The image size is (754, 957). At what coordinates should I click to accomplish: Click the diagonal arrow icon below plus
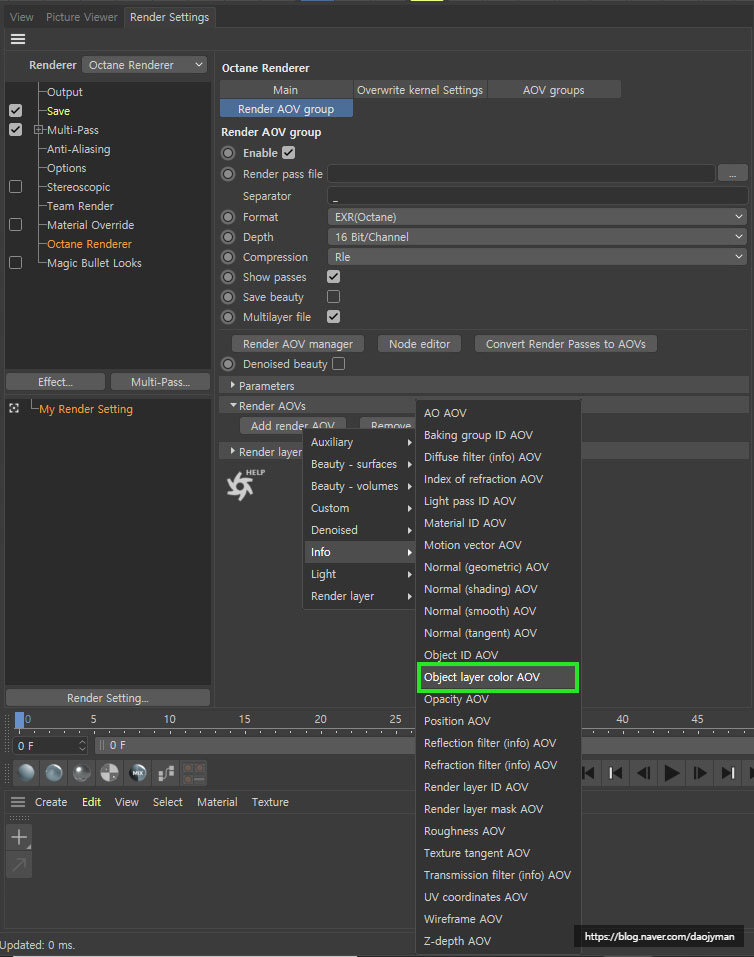19,864
